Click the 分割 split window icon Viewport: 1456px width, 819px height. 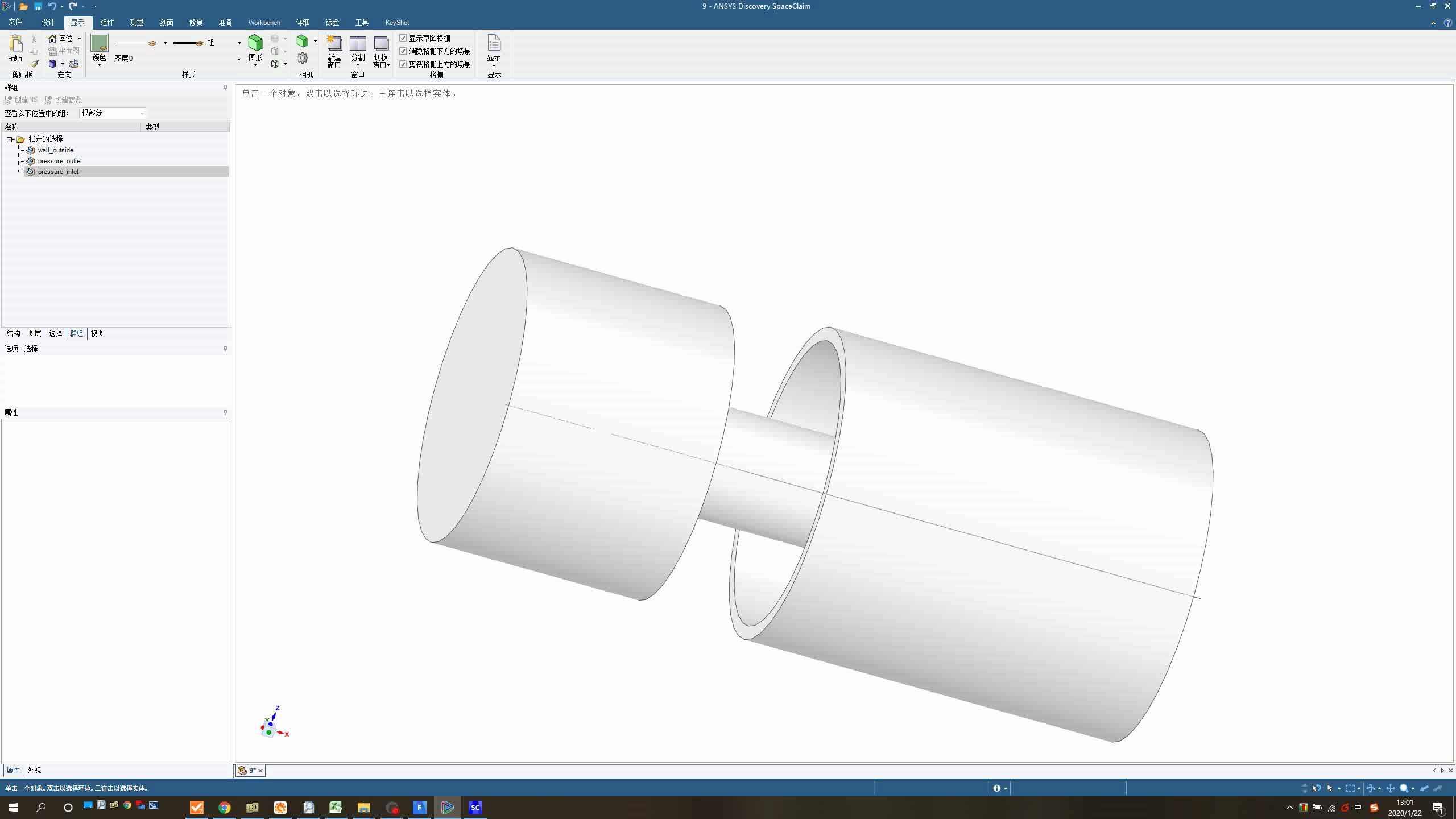[x=358, y=44]
